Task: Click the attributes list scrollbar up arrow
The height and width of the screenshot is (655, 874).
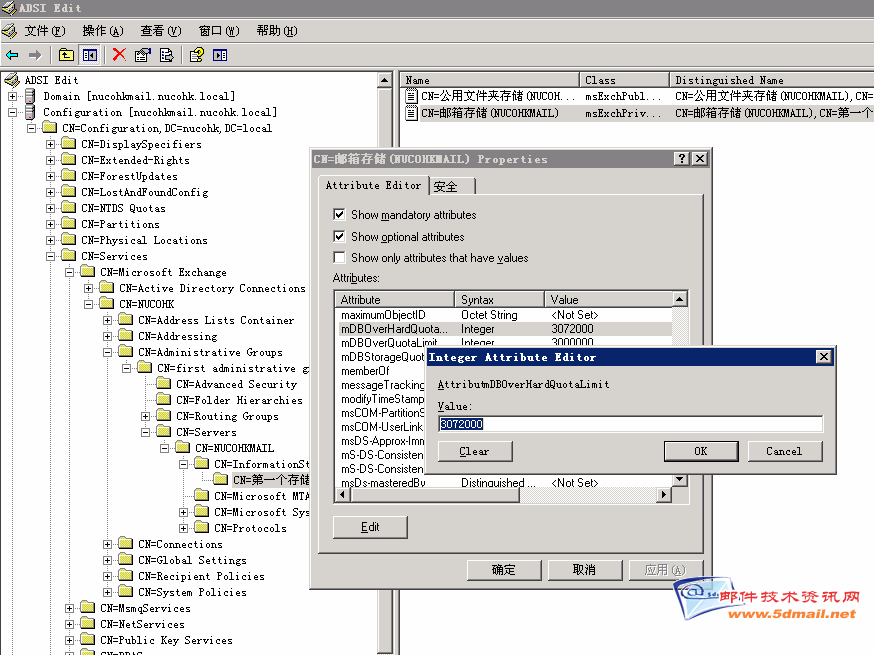Action: pyautogui.click(x=680, y=299)
